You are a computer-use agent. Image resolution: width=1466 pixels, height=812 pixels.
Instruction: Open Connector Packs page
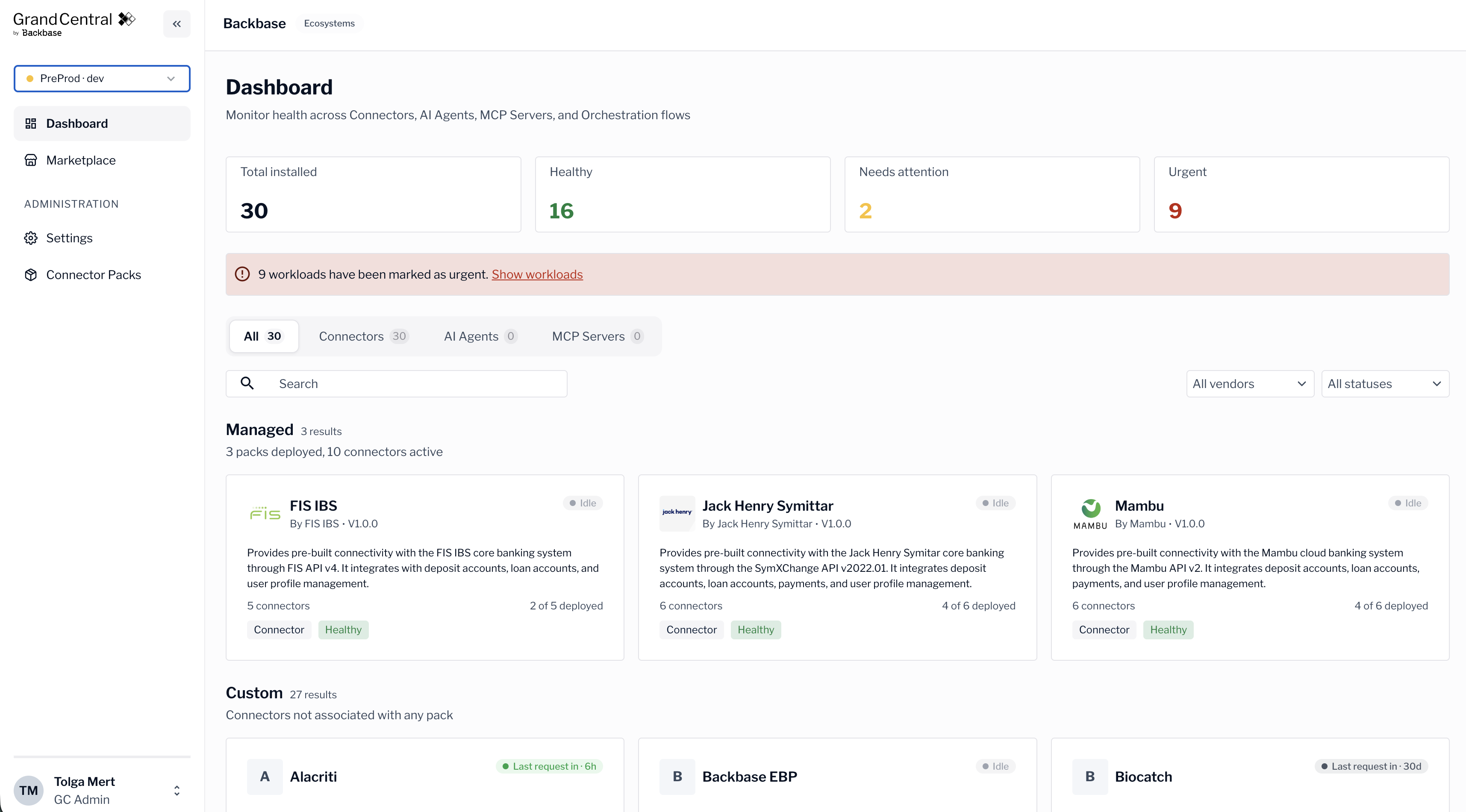102,275
